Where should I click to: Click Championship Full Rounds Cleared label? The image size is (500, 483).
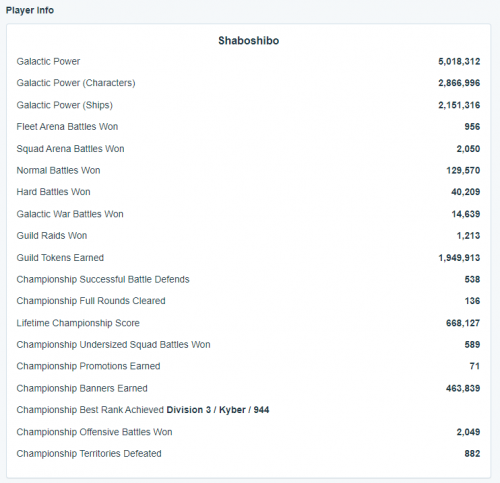point(91,301)
